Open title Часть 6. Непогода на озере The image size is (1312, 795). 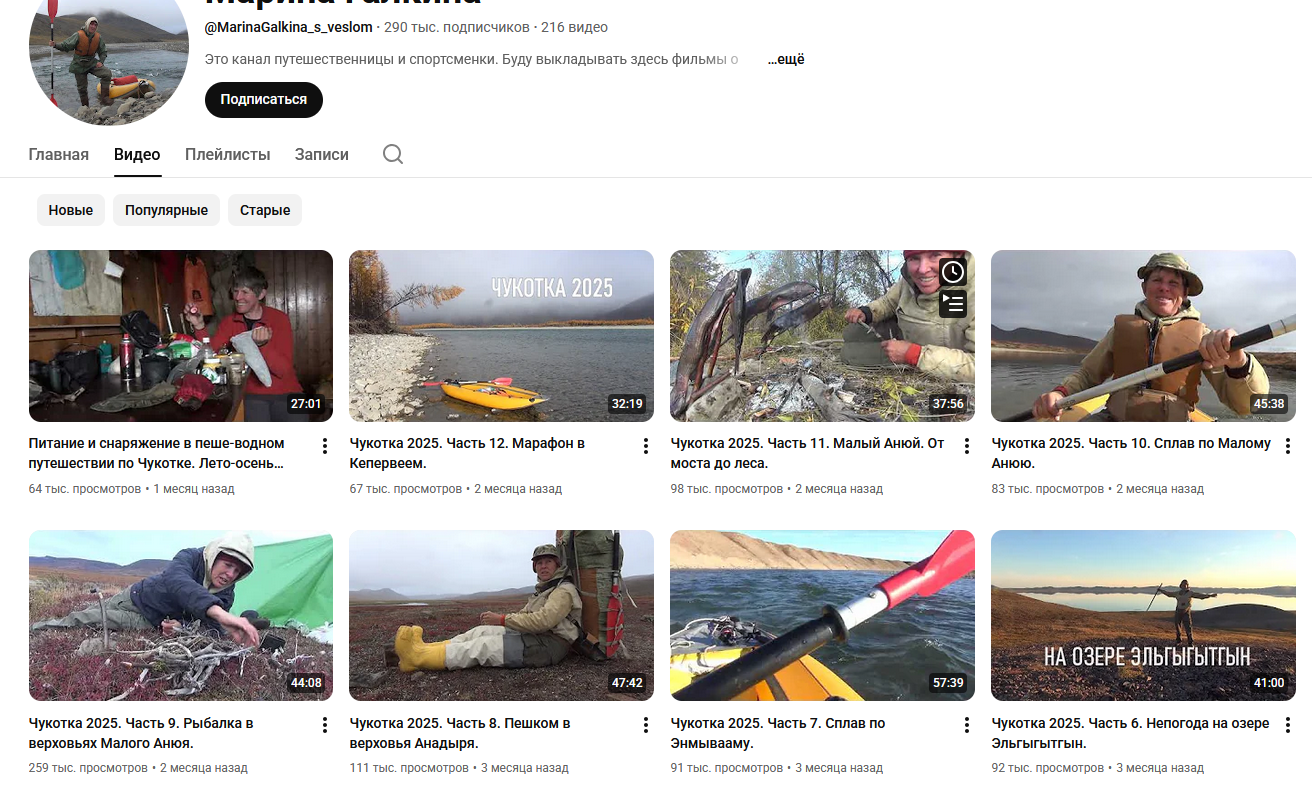point(1131,733)
